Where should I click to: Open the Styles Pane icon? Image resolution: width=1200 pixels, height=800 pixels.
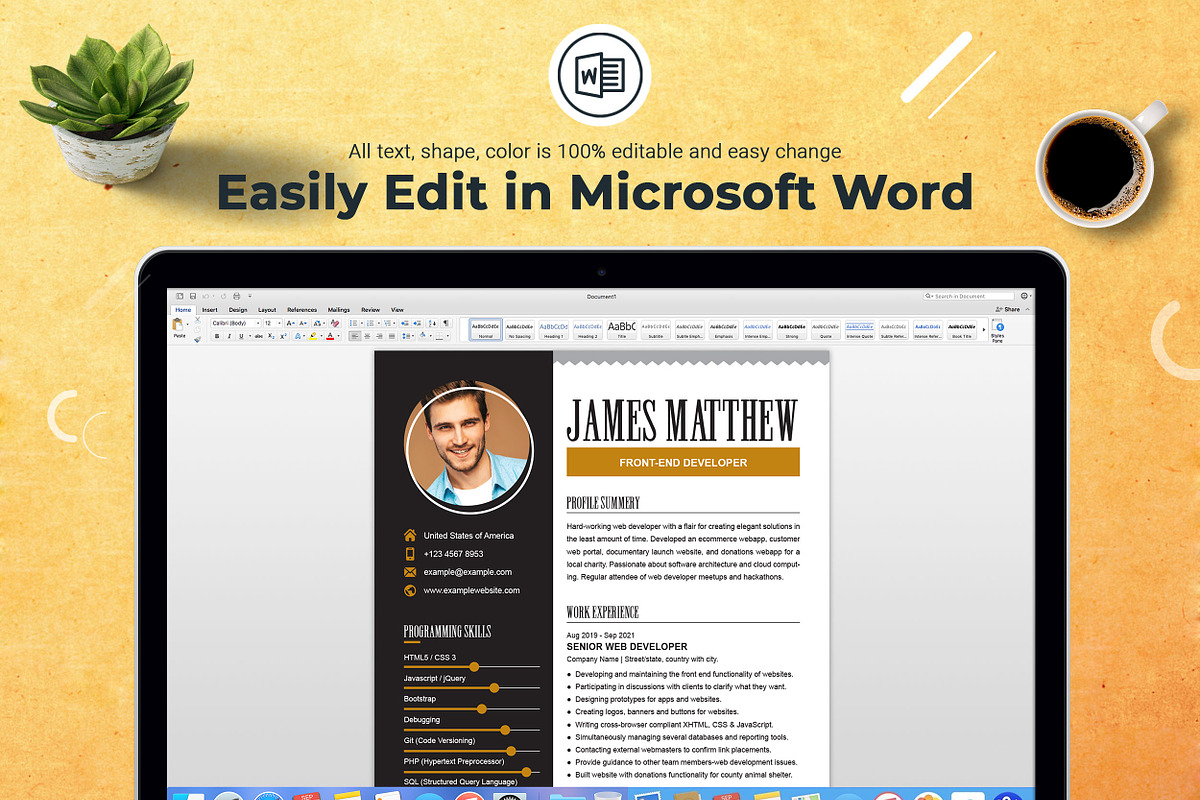pyautogui.click(x=997, y=331)
